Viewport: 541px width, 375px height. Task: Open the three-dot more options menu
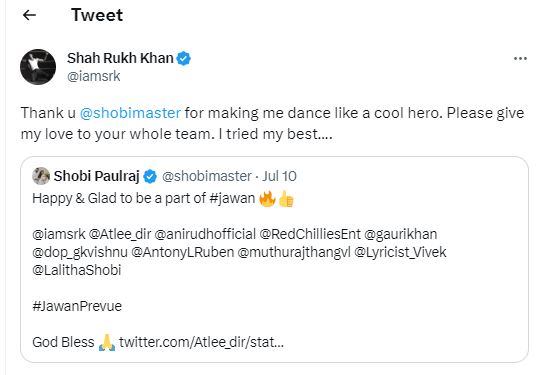click(x=520, y=59)
